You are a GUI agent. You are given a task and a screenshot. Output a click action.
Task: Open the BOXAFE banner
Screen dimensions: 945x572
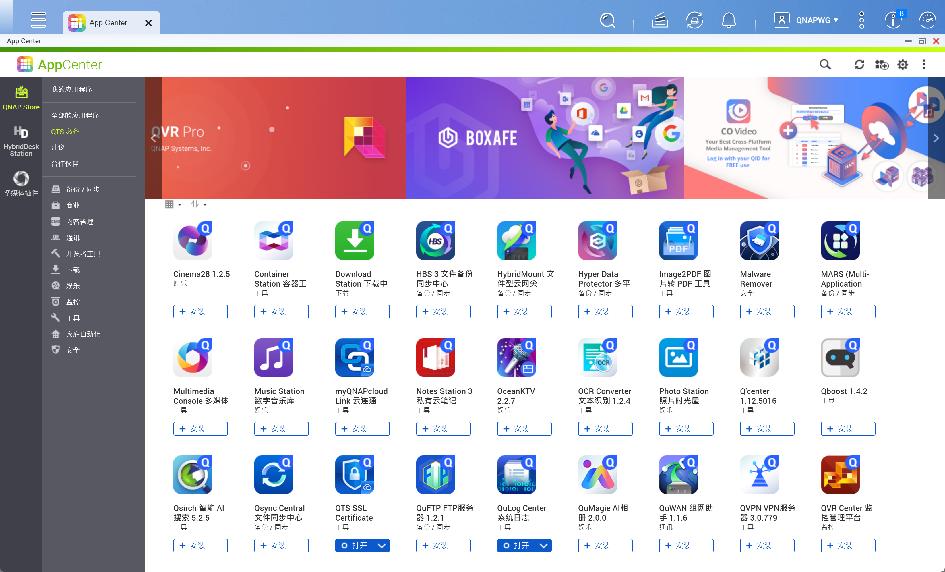[545, 137]
